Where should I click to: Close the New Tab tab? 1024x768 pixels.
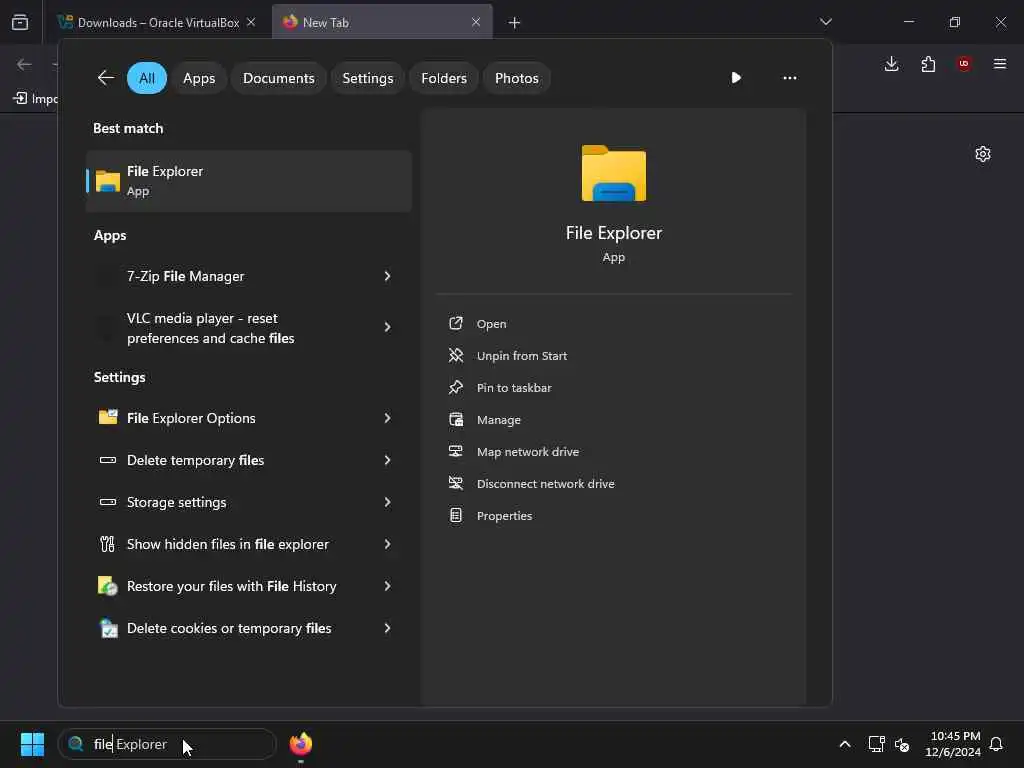476,22
